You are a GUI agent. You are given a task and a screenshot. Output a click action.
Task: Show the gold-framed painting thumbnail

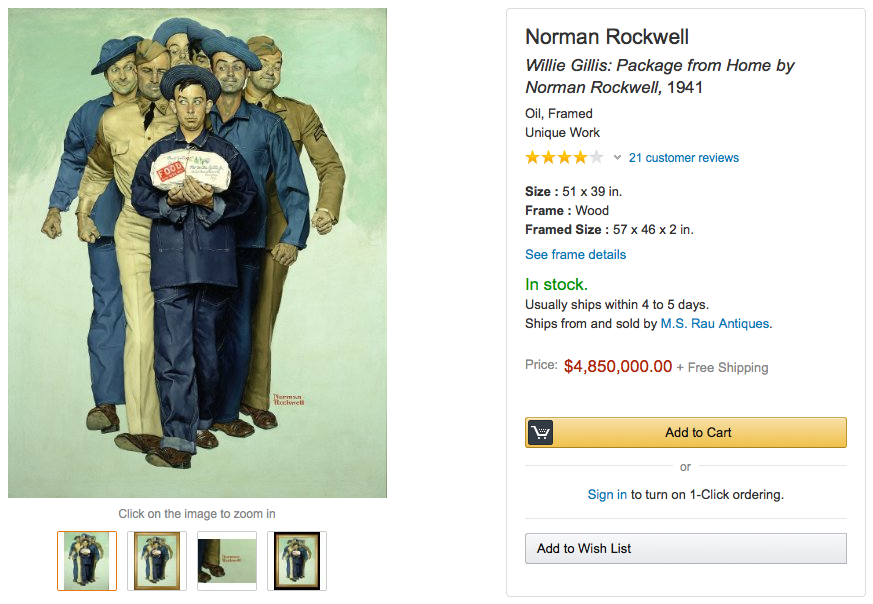(x=157, y=560)
